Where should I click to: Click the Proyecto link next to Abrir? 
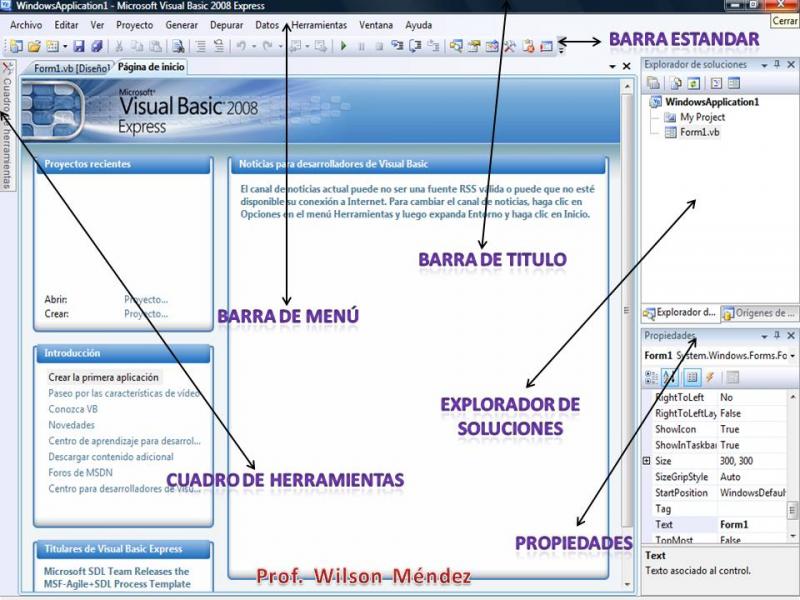(146, 299)
